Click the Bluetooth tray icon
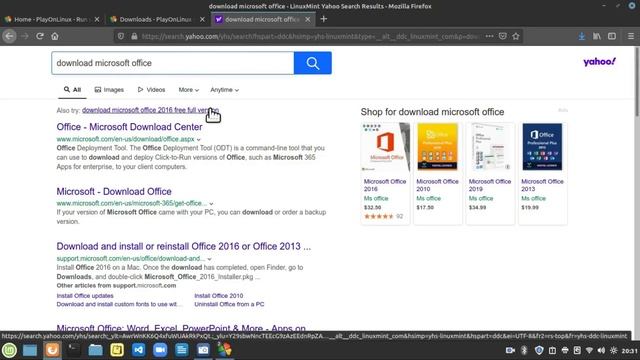Viewport: 640px width, 360px height. pyautogui.click(x=524, y=351)
